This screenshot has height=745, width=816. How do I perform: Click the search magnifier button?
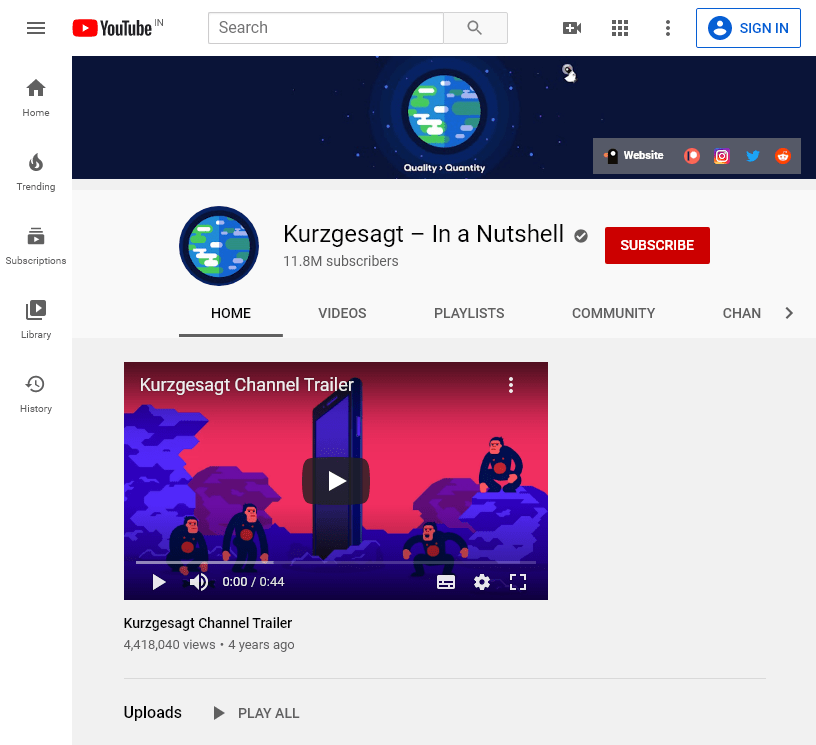coord(475,28)
